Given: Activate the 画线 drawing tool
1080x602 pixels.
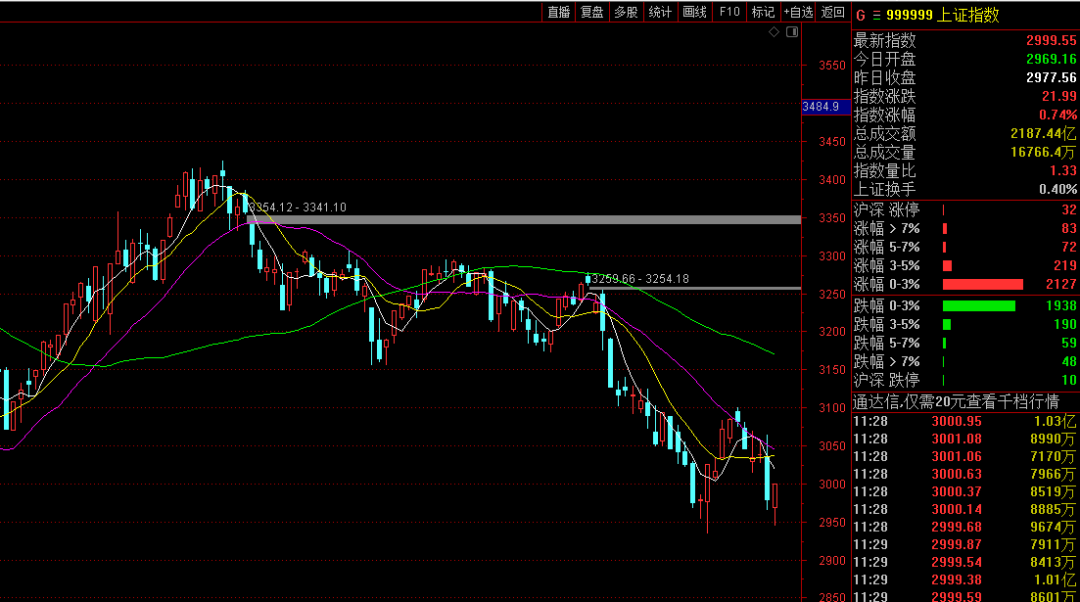Looking at the screenshot, I should [x=694, y=12].
